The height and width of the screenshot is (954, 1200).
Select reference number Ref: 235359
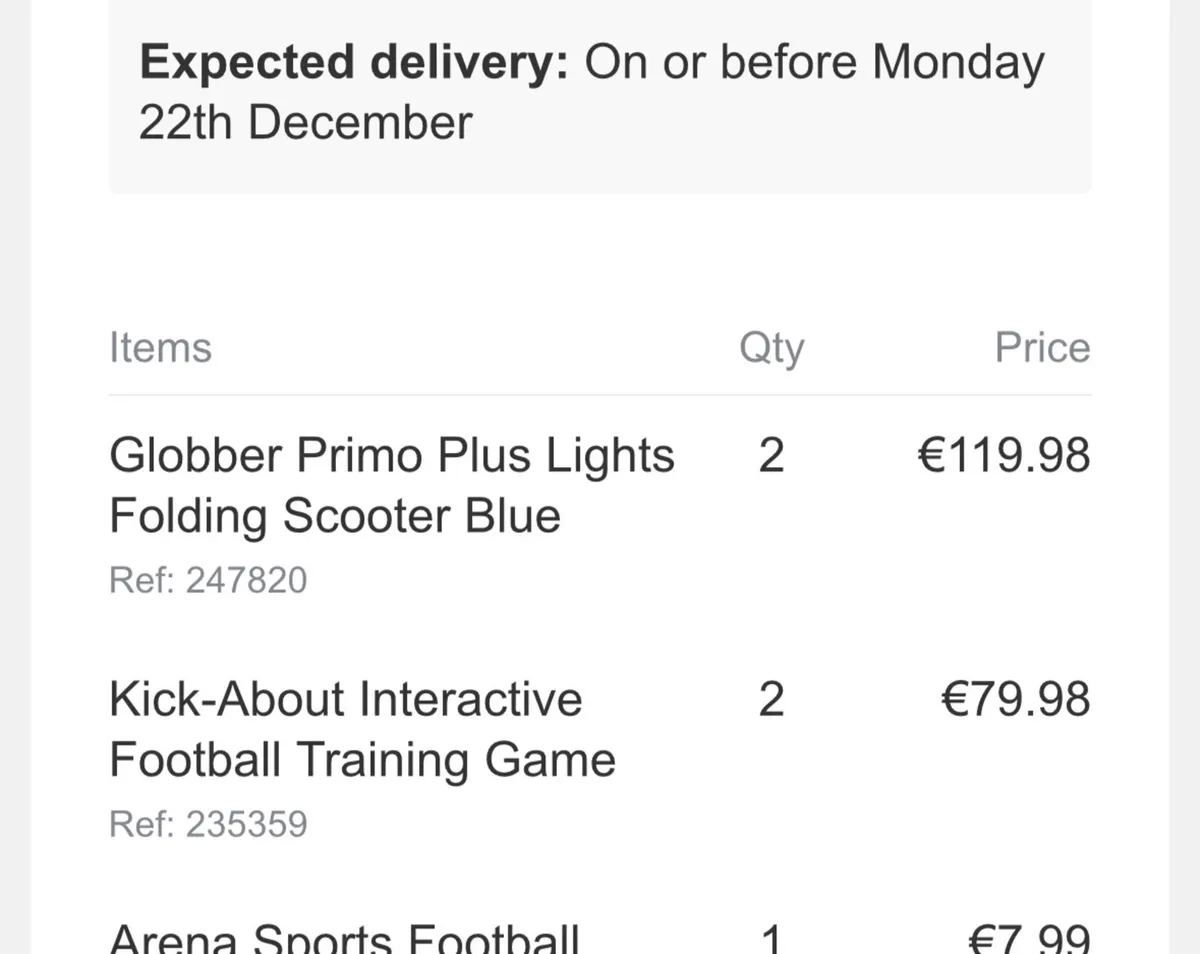point(208,824)
